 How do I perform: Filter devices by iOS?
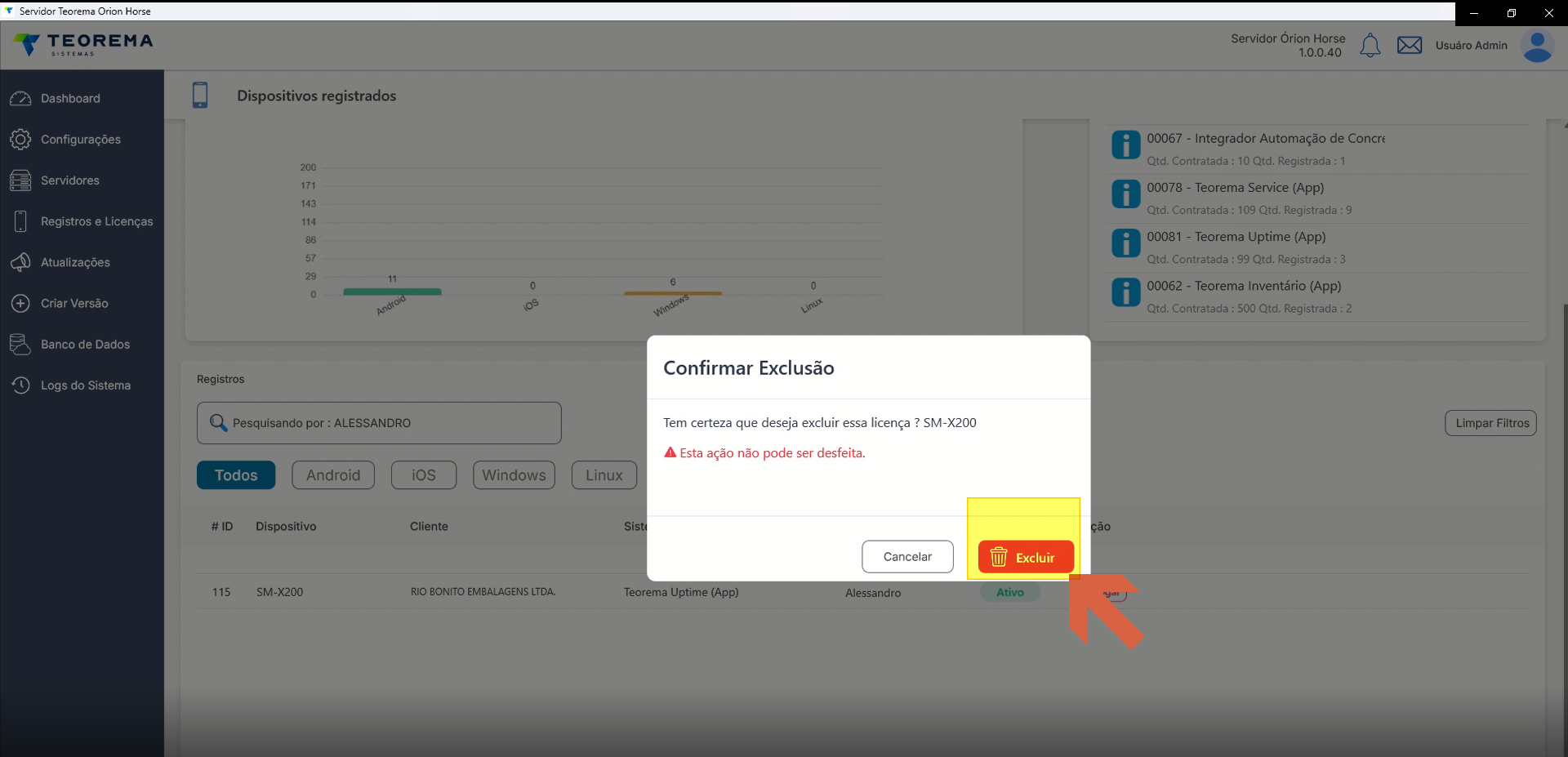pos(424,475)
